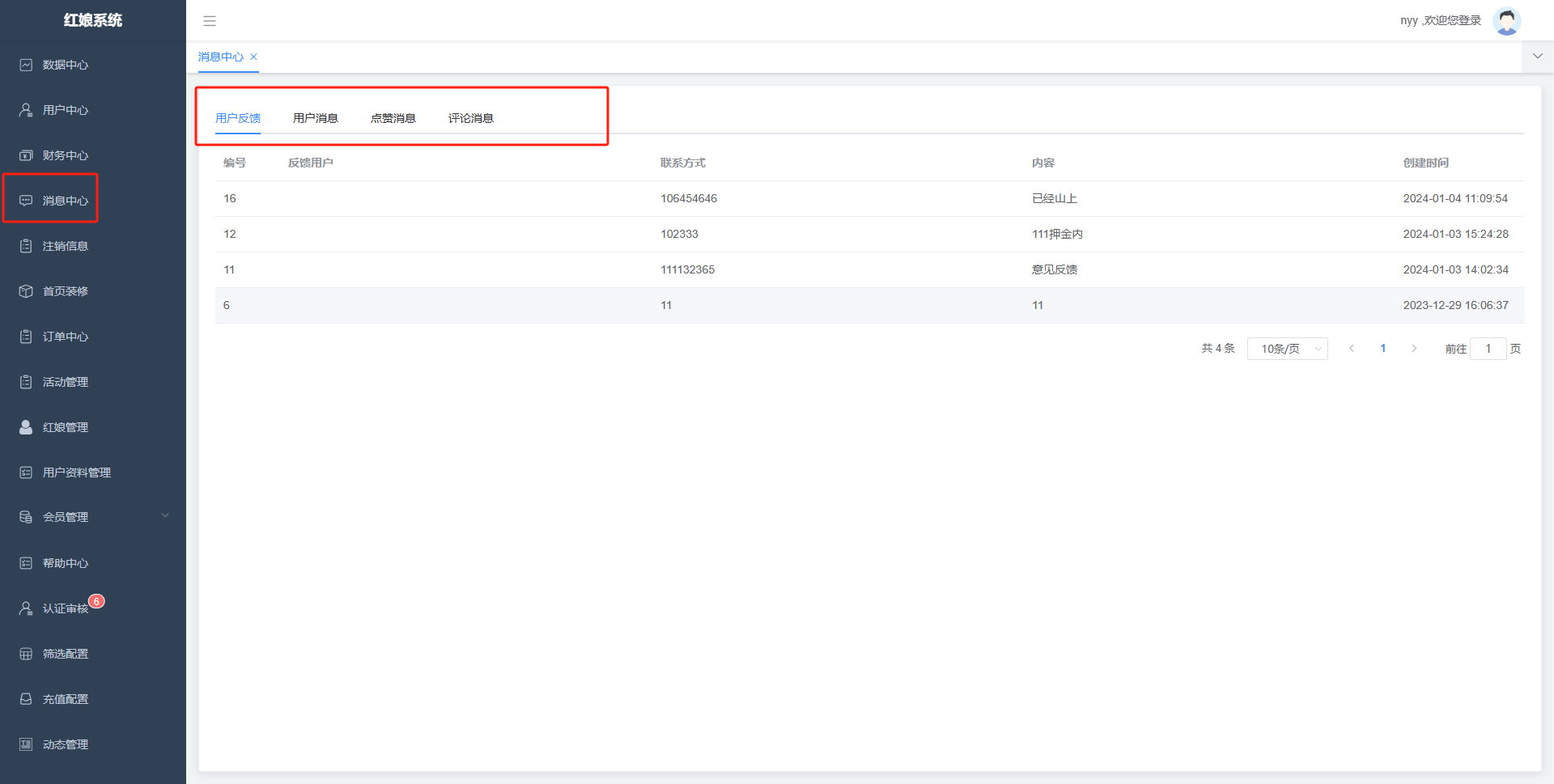This screenshot has height=784, width=1554.
Task: Select the 评论消息 tab
Action: coord(470,118)
